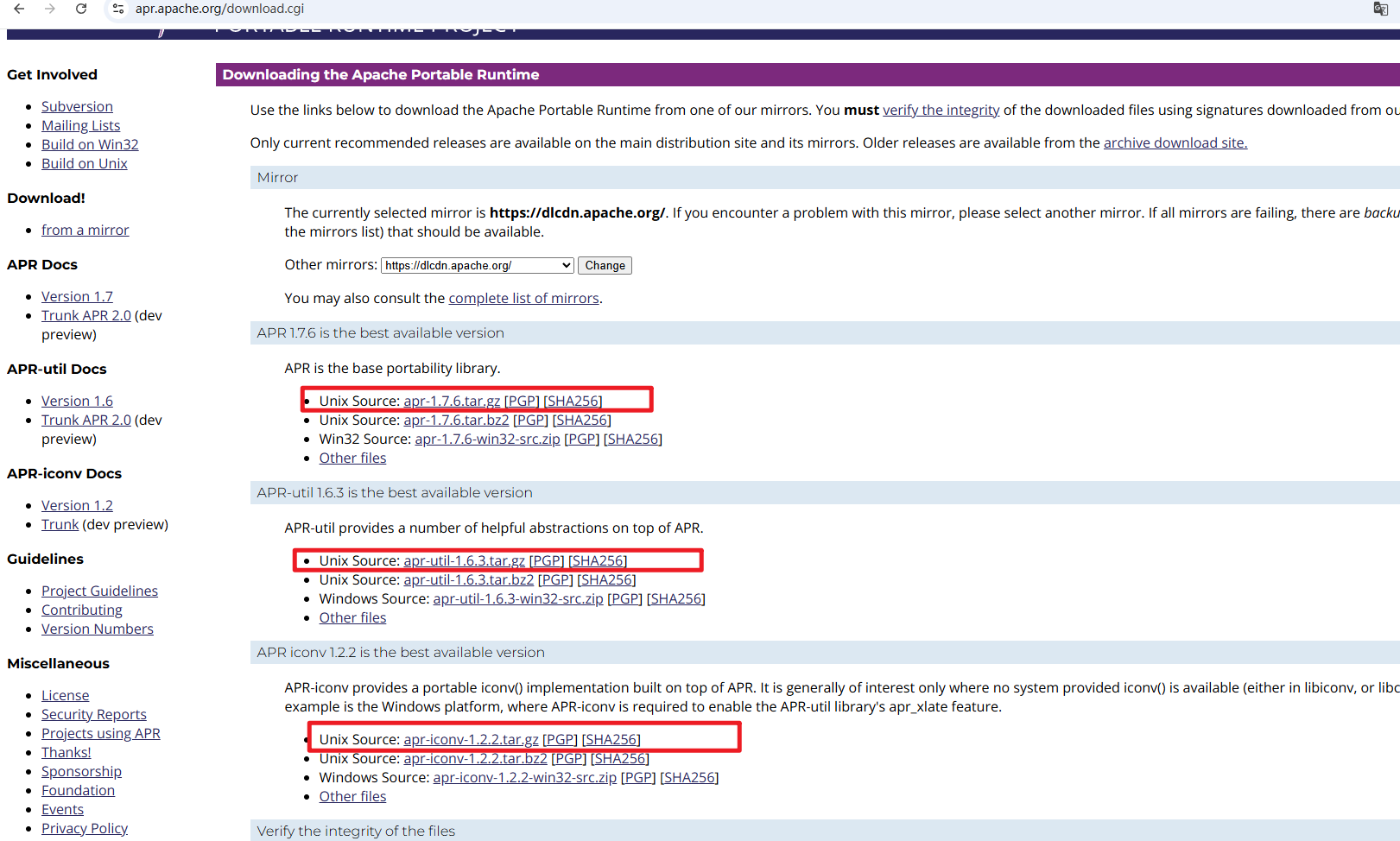Viewport: 1400px width, 841px height.
Task: Open the Other mirrors dropdown
Action: pyautogui.click(x=477, y=265)
